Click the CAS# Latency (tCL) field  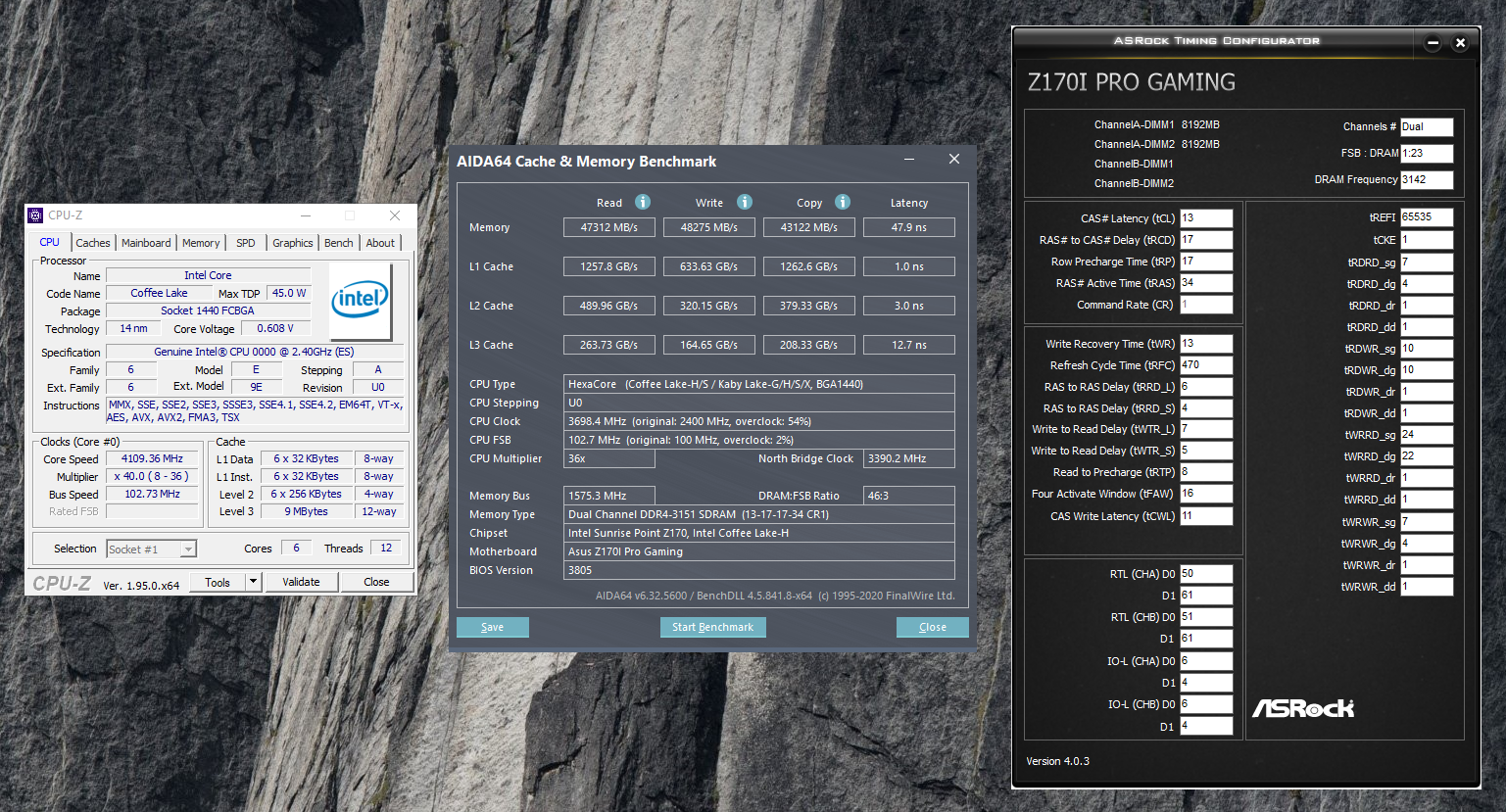1206,218
